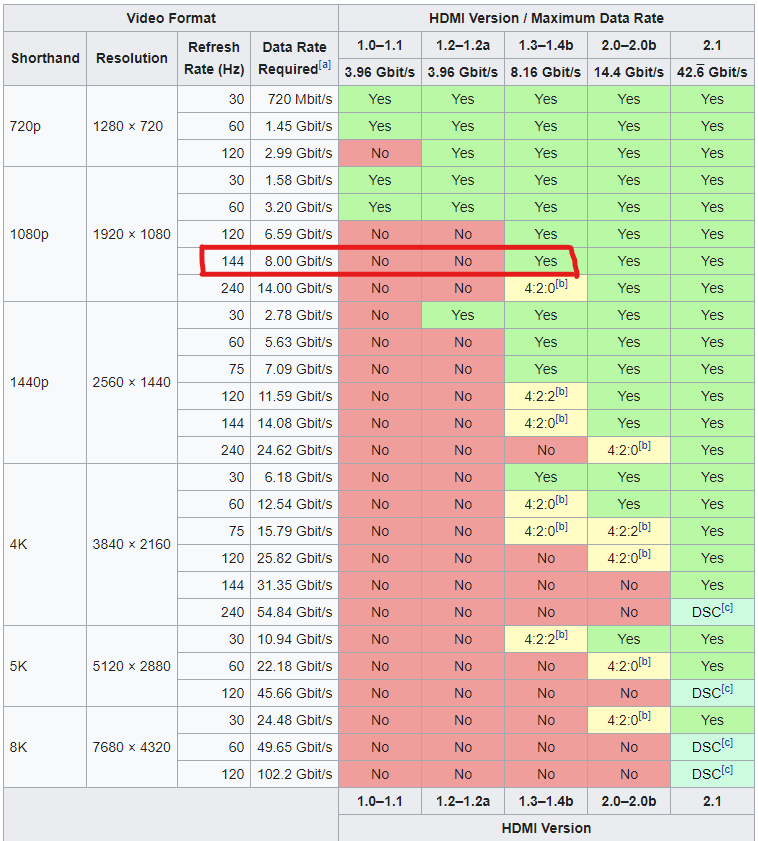Click the "1080p" shorthand cell
This screenshot has height=841, width=758.
(x=45, y=234)
